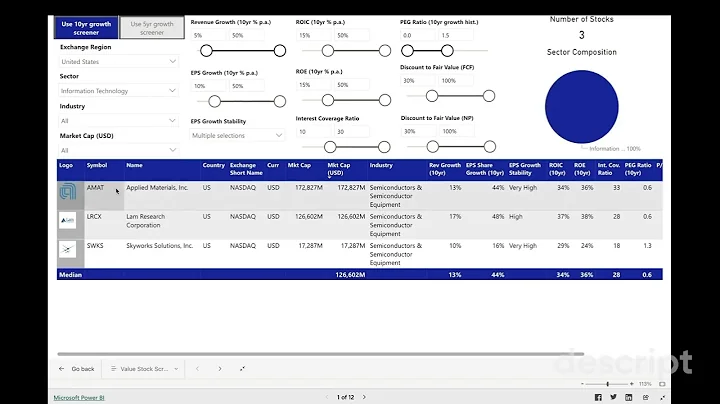The width and height of the screenshot is (720, 404).
Task: Click the Go back button
Action: [x=77, y=369]
